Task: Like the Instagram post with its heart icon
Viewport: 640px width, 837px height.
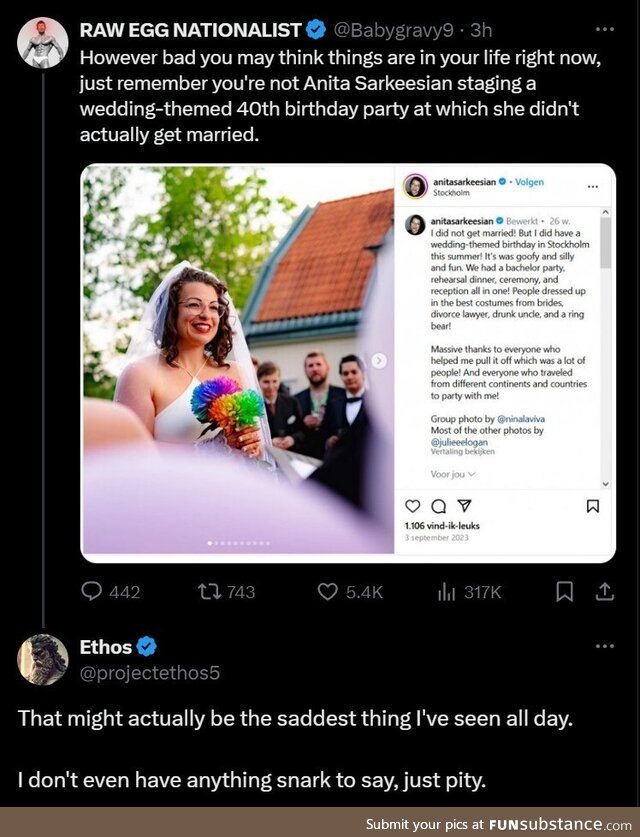Action: [x=411, y=506]
